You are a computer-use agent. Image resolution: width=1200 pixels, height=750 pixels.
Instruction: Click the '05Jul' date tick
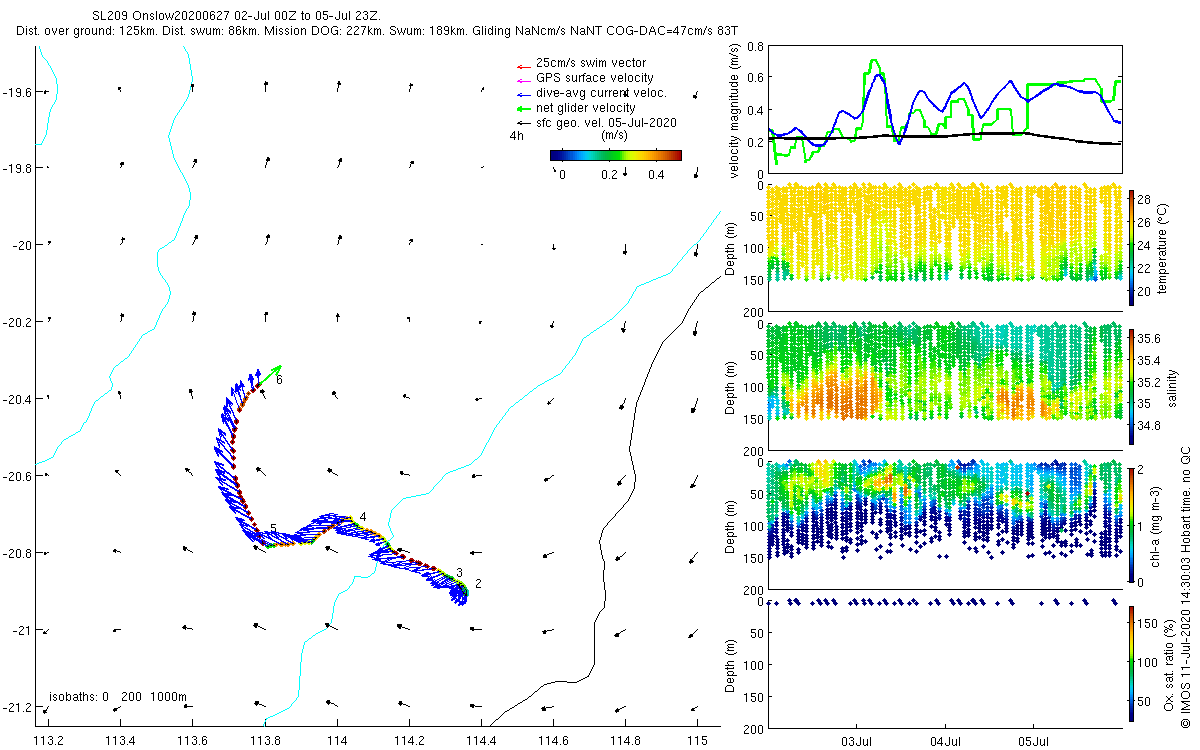(x=1033, y=742)
